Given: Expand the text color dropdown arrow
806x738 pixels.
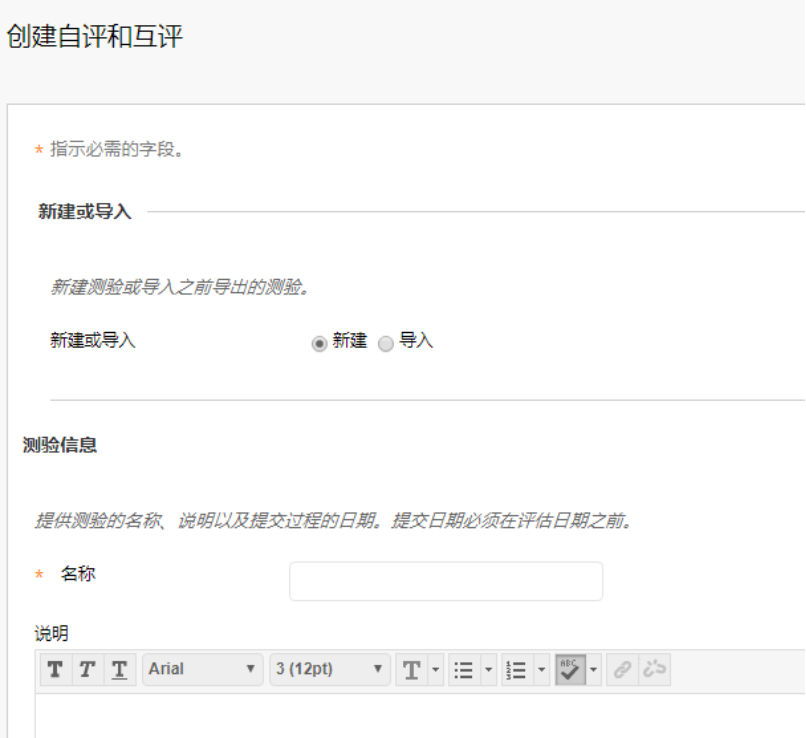Looking at the screenshot, I should [x=436, y=669].
